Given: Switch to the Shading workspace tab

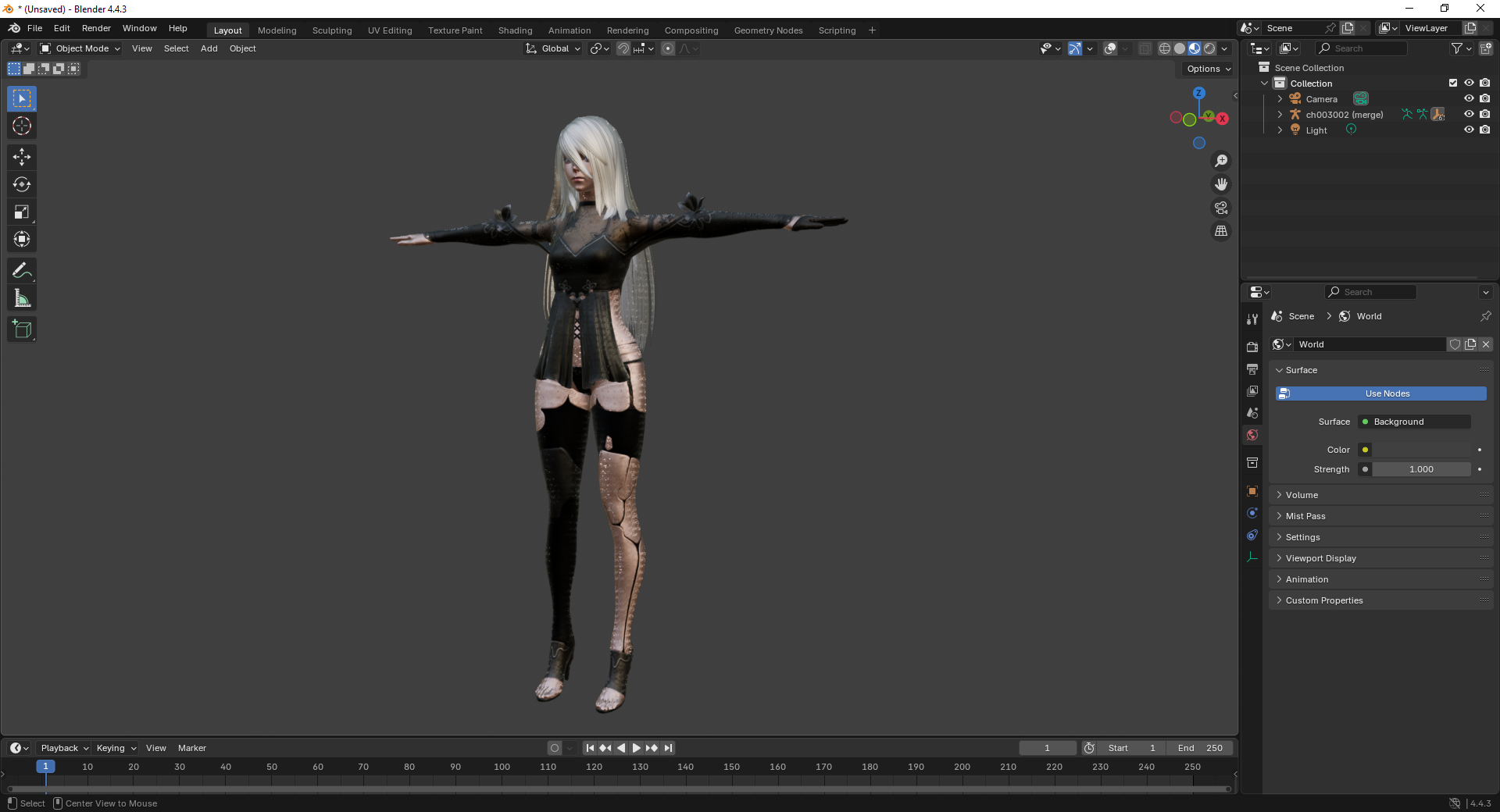Looking at the screenshot, I should pos(516,30).
